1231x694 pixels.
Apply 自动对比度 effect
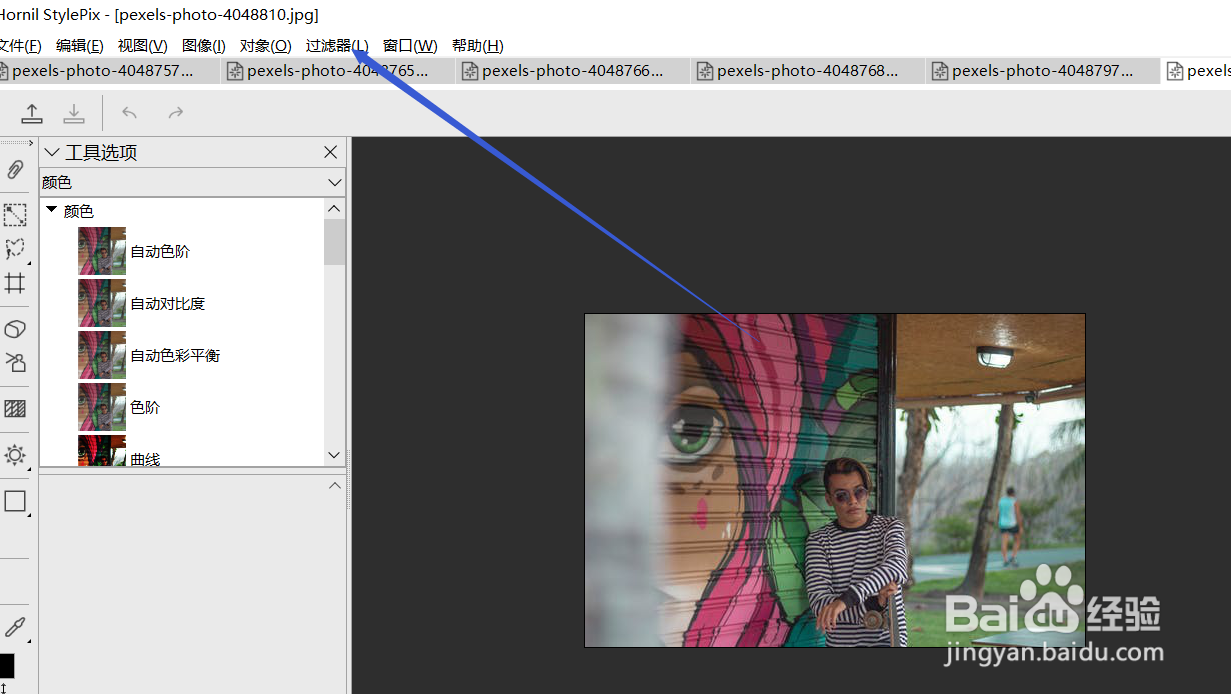point(167,304)
